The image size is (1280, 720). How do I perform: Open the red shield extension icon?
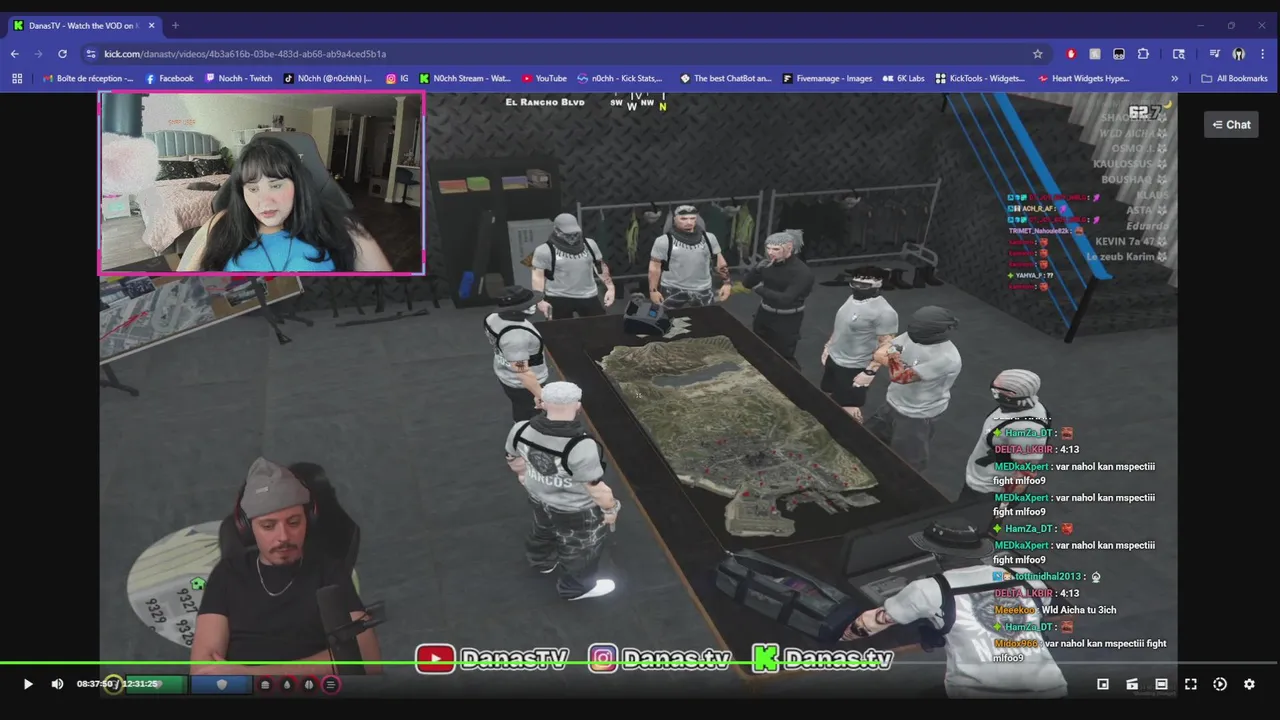pos(1071,54)
